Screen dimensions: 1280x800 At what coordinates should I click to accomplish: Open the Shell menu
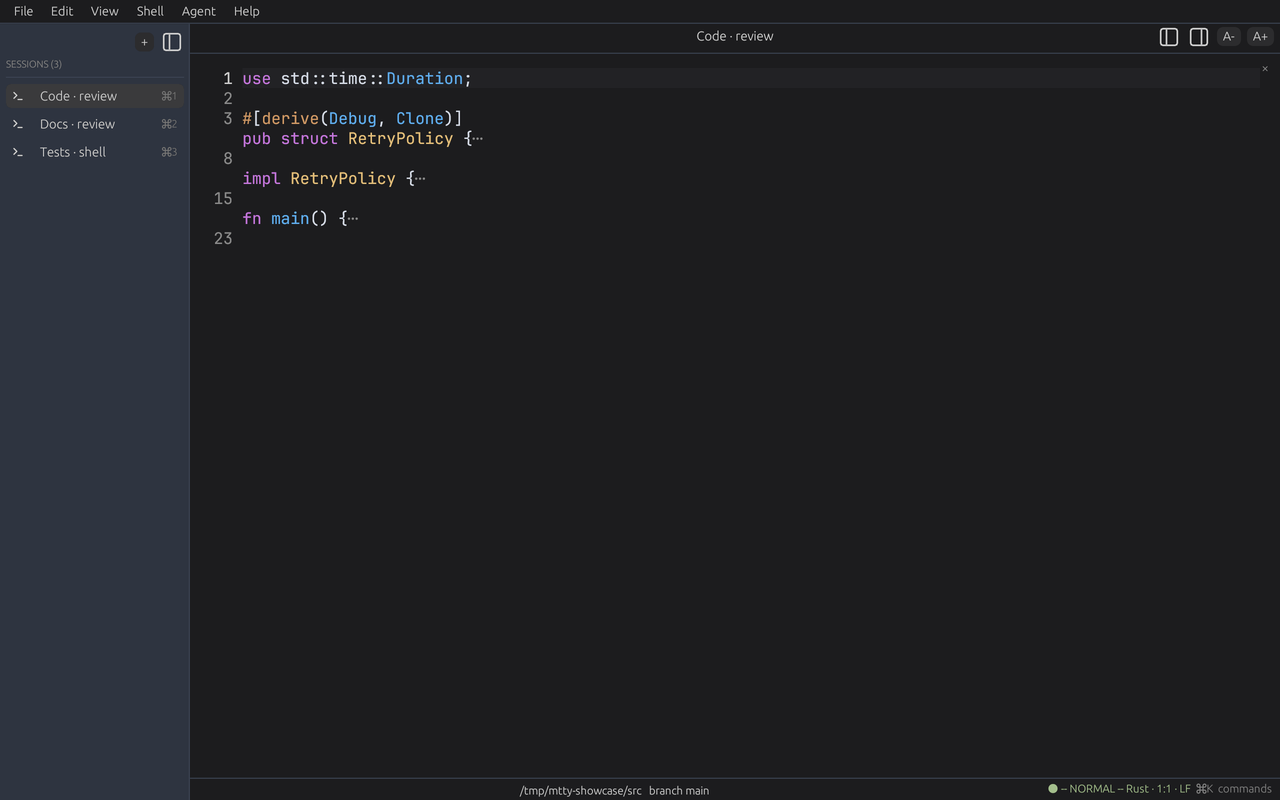point(150,11)
